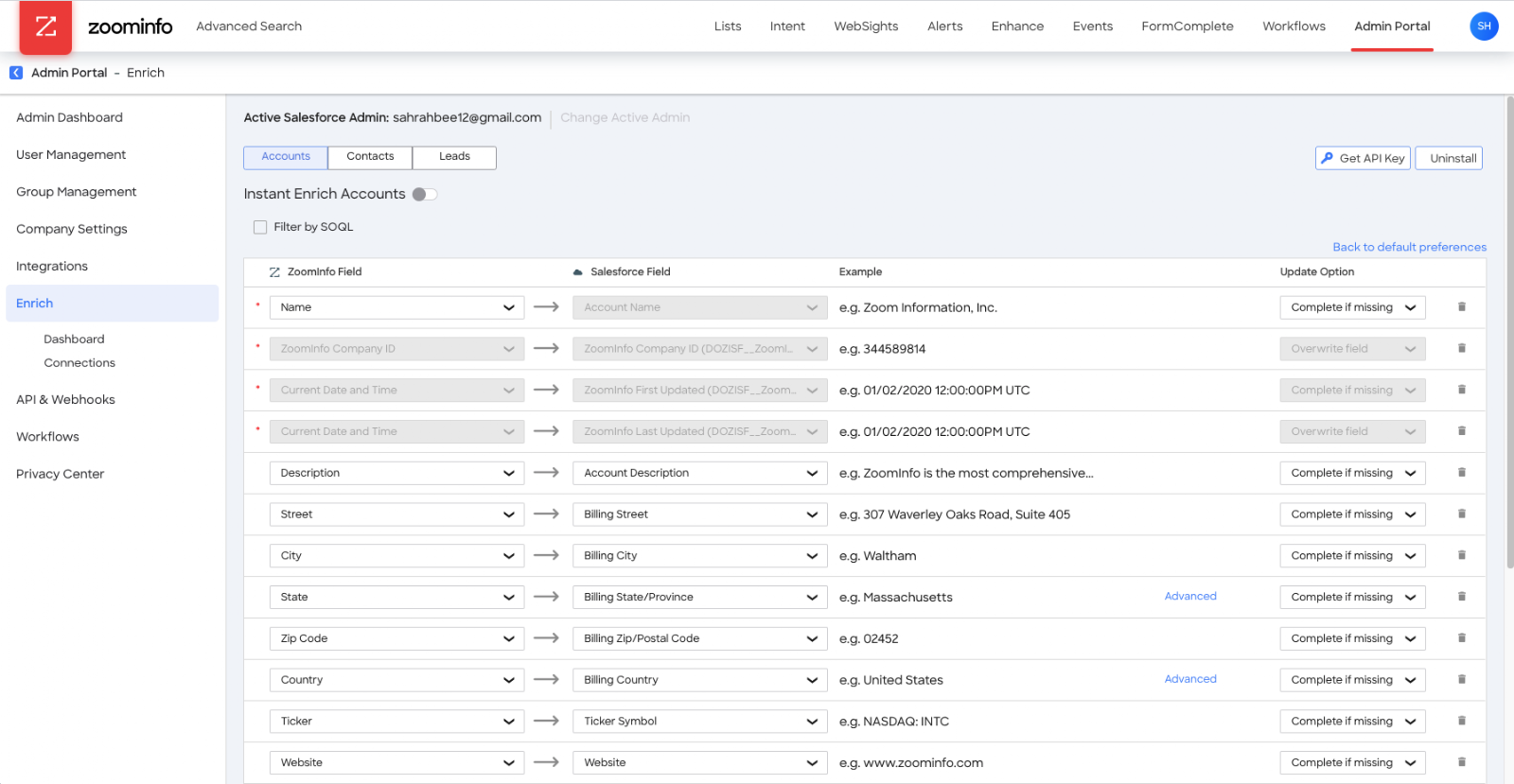Open the Billing Zip/Postal Code dropdown
The image size is (1514, 784).
point(700,638)
